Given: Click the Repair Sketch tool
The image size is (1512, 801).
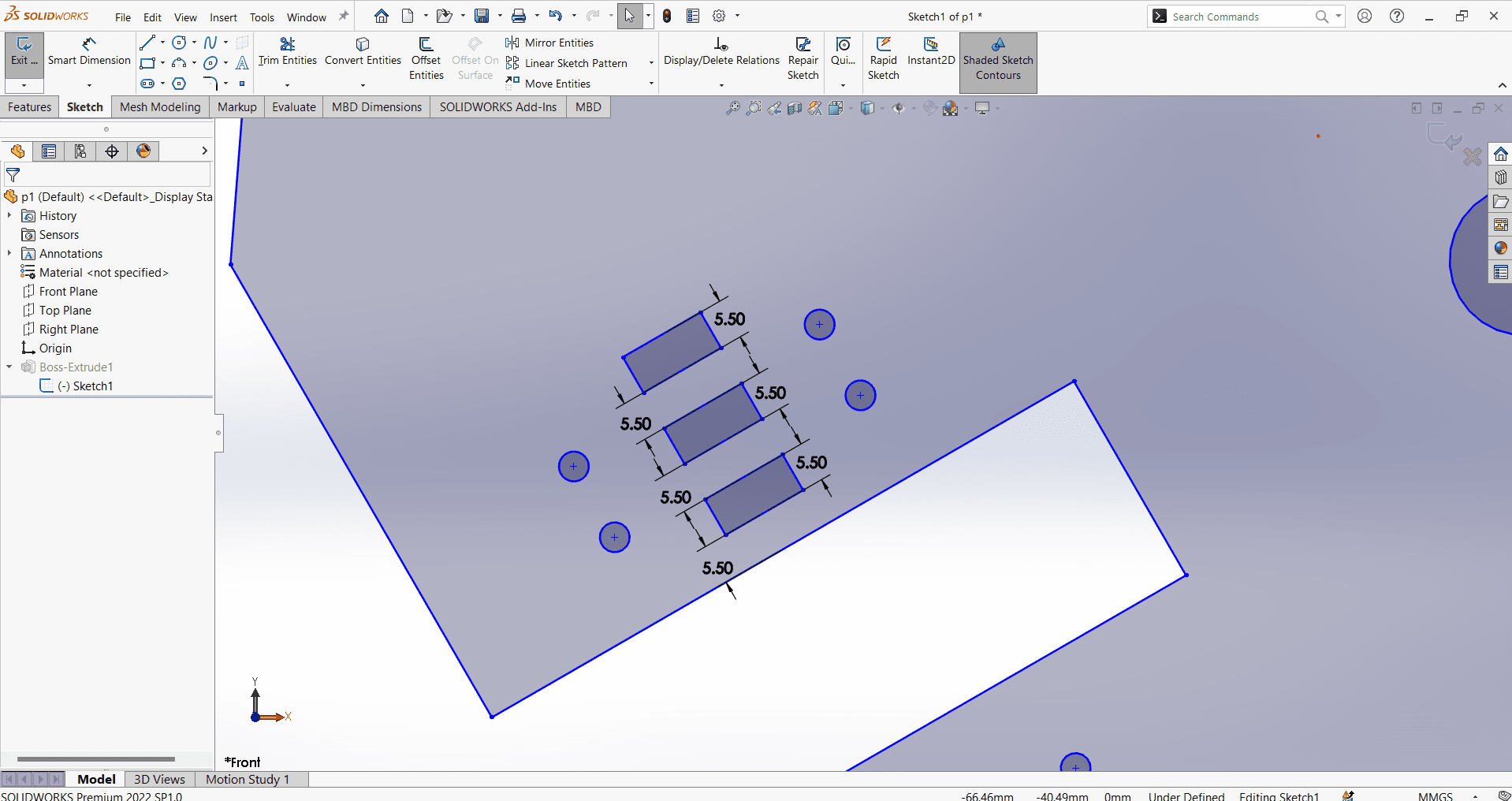Looking at the screenshot, I should (x=803, y=59).
